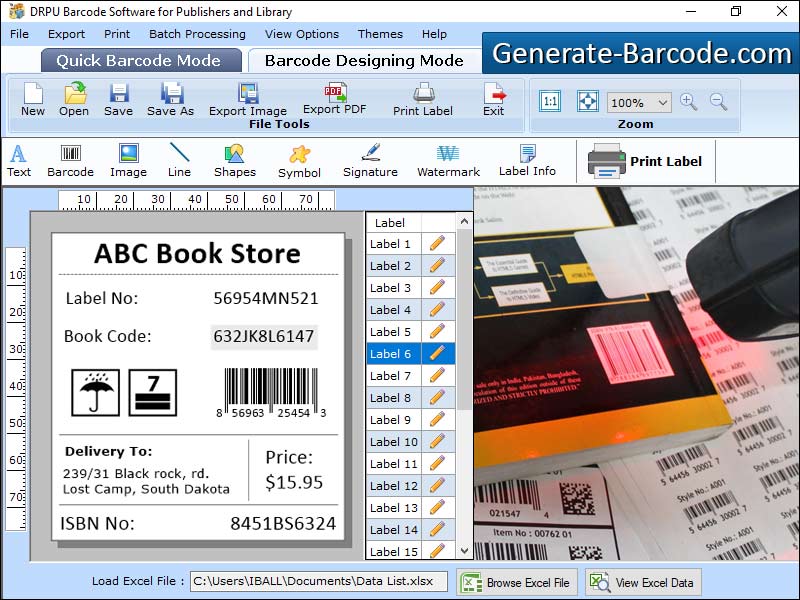Image resolution: width=800 pixels, height=600 pixels.
Task: Open the Shapes tool
Action: 235,160
